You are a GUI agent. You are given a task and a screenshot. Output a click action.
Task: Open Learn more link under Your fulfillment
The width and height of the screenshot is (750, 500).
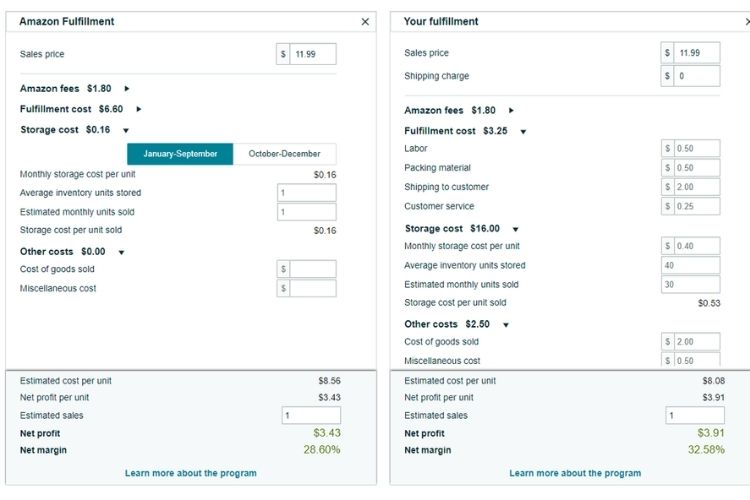click(x=575, y=473)
